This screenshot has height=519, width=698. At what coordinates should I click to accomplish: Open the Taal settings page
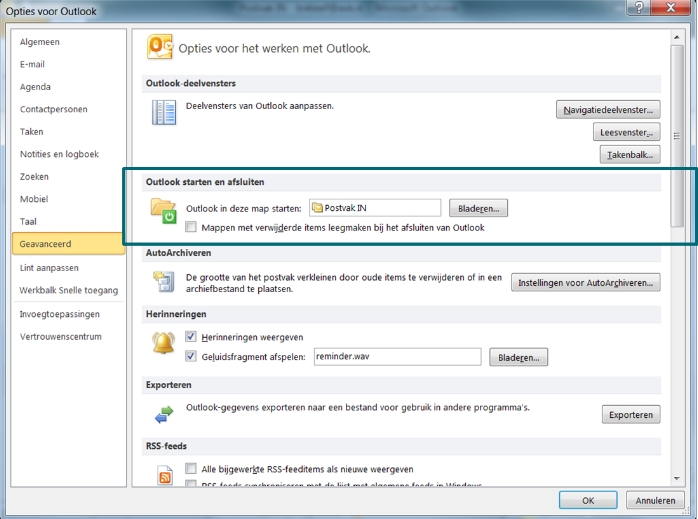tap(69, 221)
